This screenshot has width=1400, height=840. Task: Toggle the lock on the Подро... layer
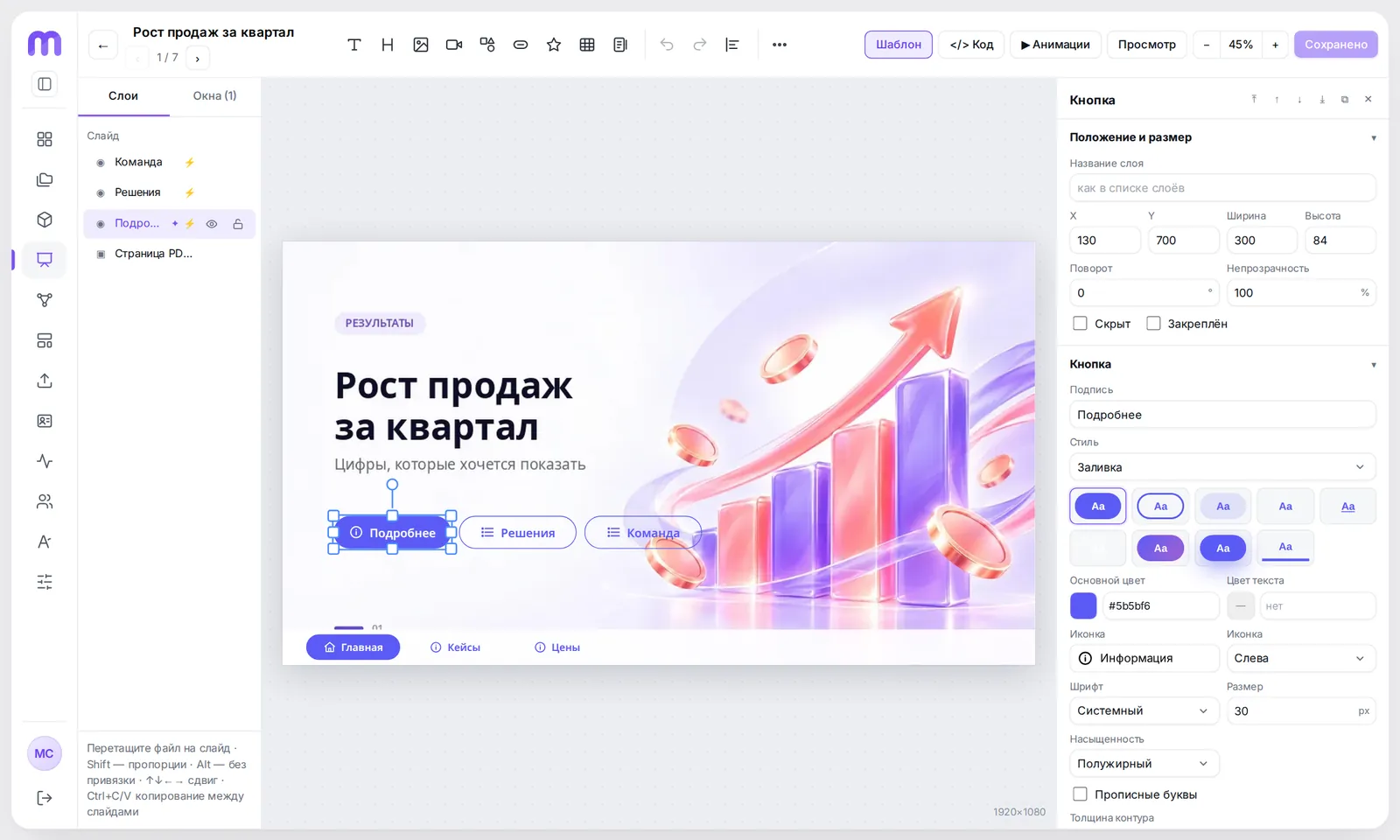[238, 224]
